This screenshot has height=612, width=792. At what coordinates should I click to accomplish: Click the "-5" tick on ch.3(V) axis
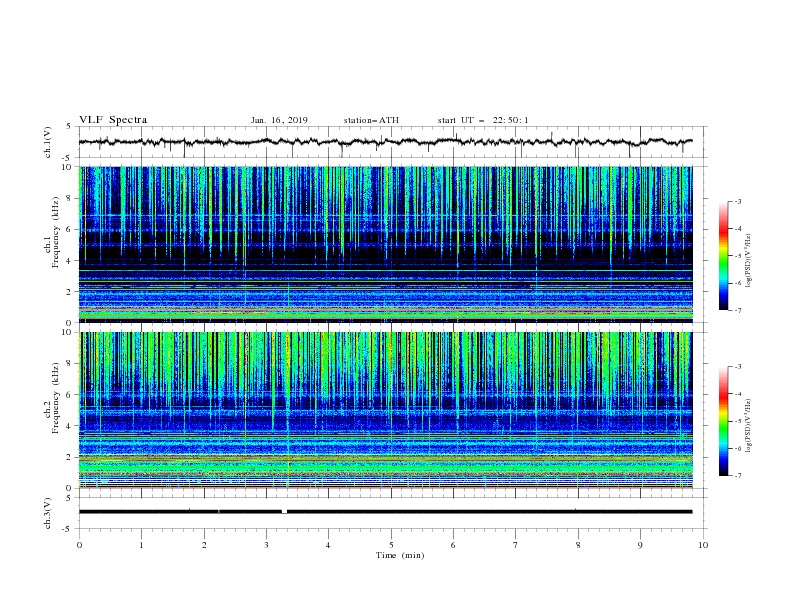tap(68, 529)
